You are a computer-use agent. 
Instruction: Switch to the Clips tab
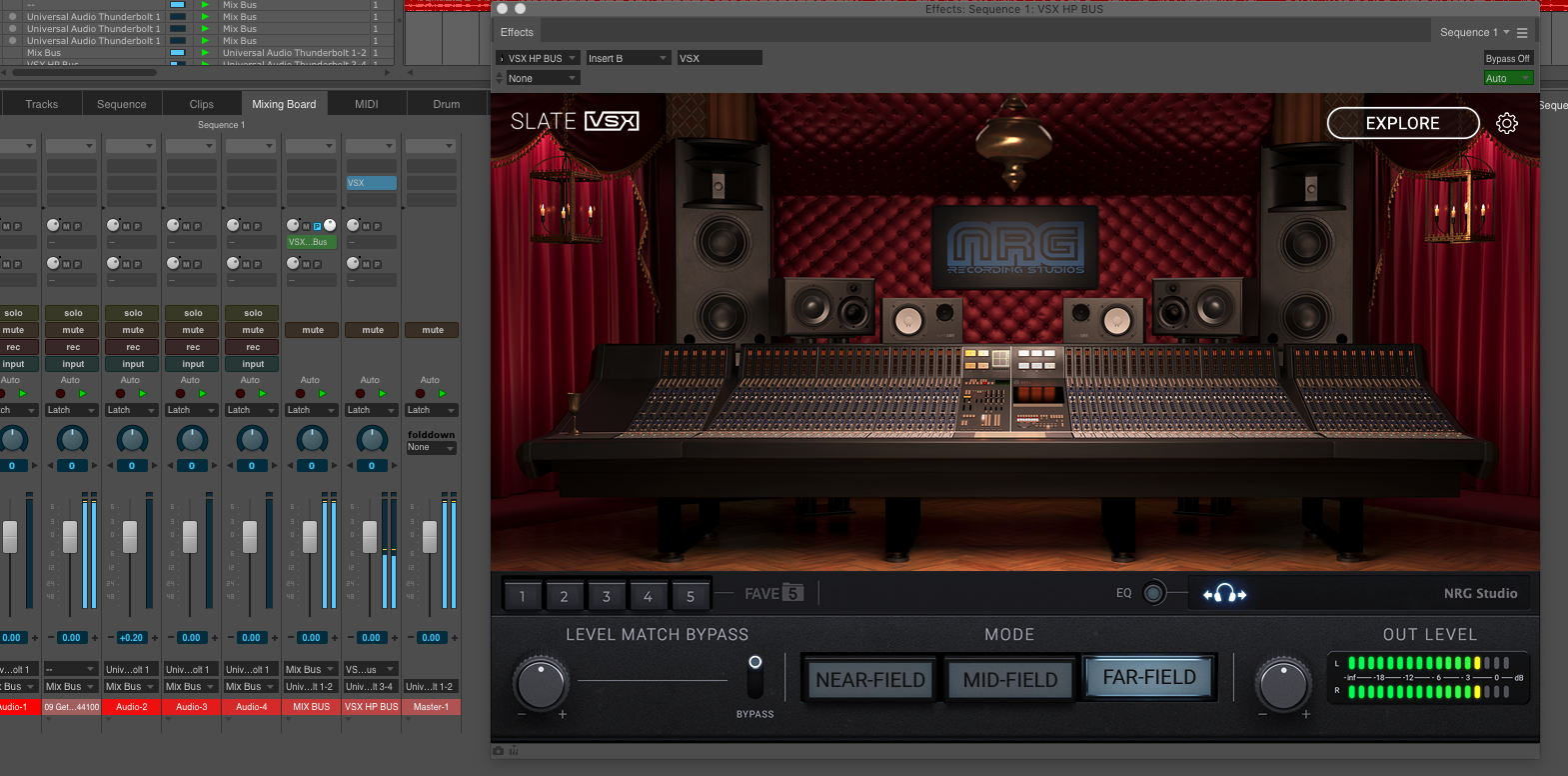(x=202, y=104)
